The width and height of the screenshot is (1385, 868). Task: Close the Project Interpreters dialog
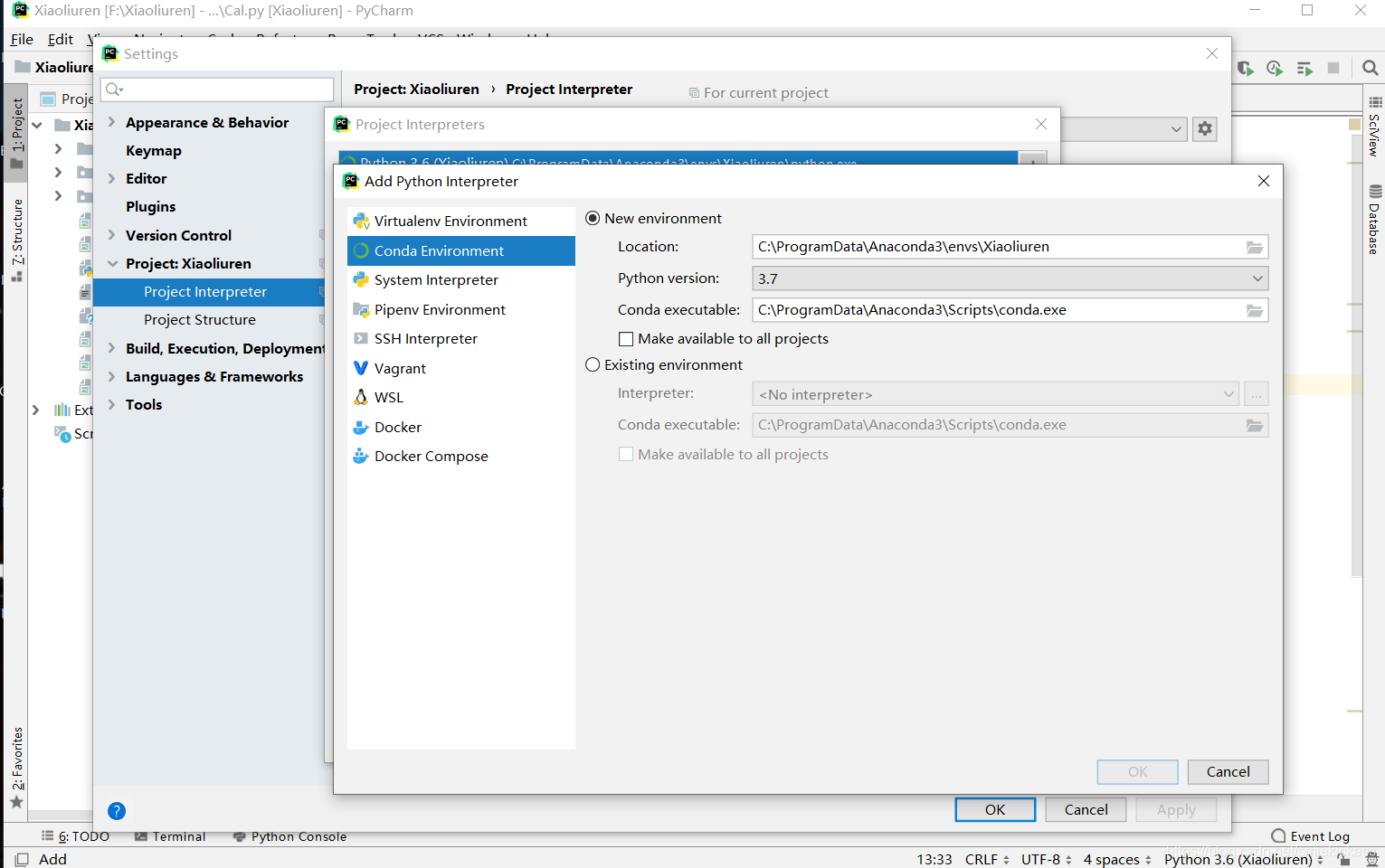click(x=1041, y=124)
